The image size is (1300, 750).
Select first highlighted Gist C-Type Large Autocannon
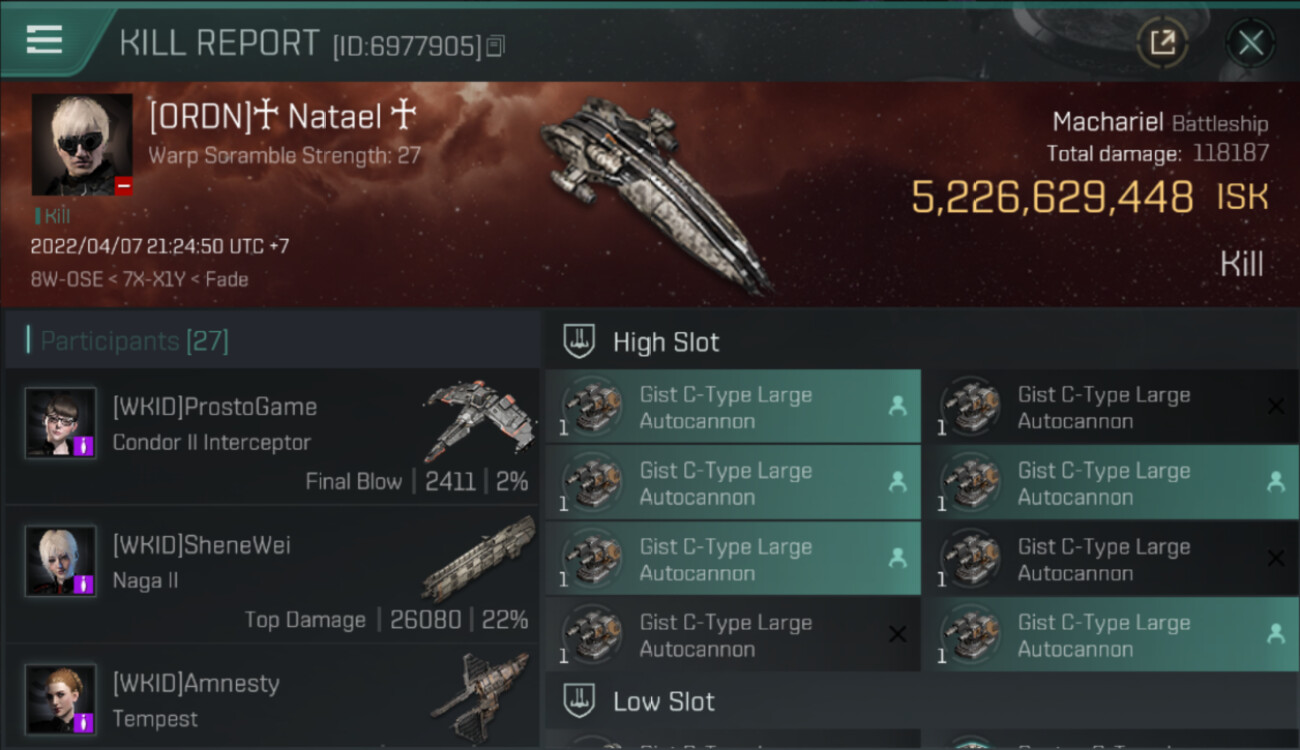[733, 407]
